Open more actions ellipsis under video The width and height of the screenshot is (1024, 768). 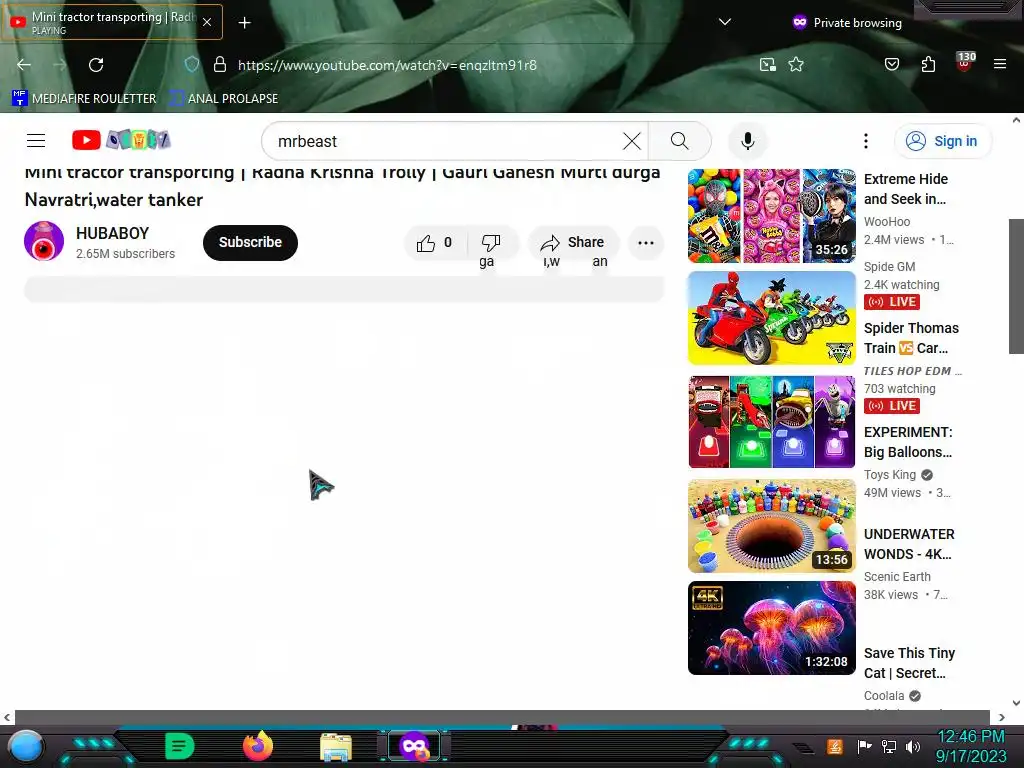point(646,243)
